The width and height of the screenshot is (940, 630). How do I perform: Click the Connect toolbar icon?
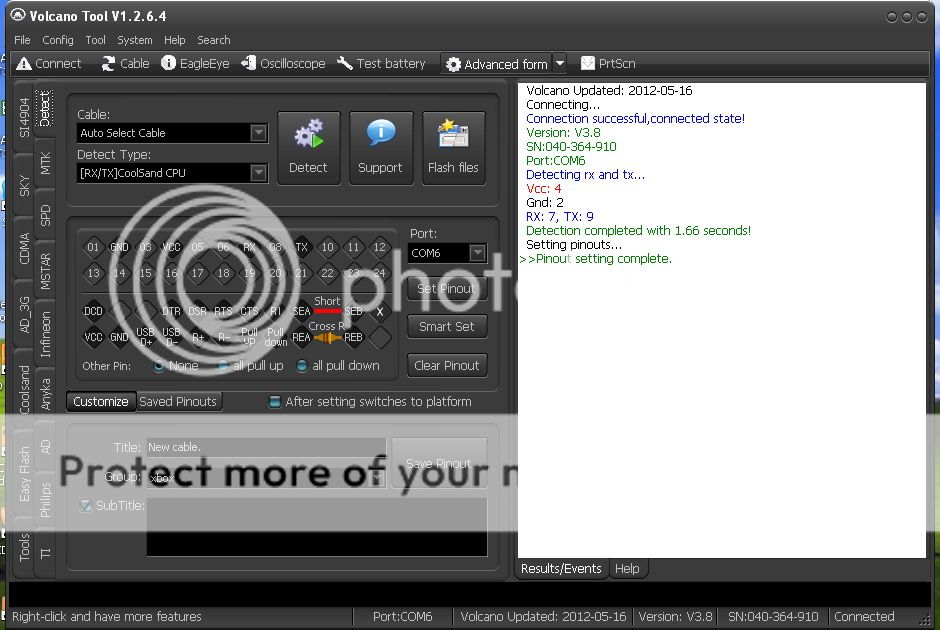[49, 64]
